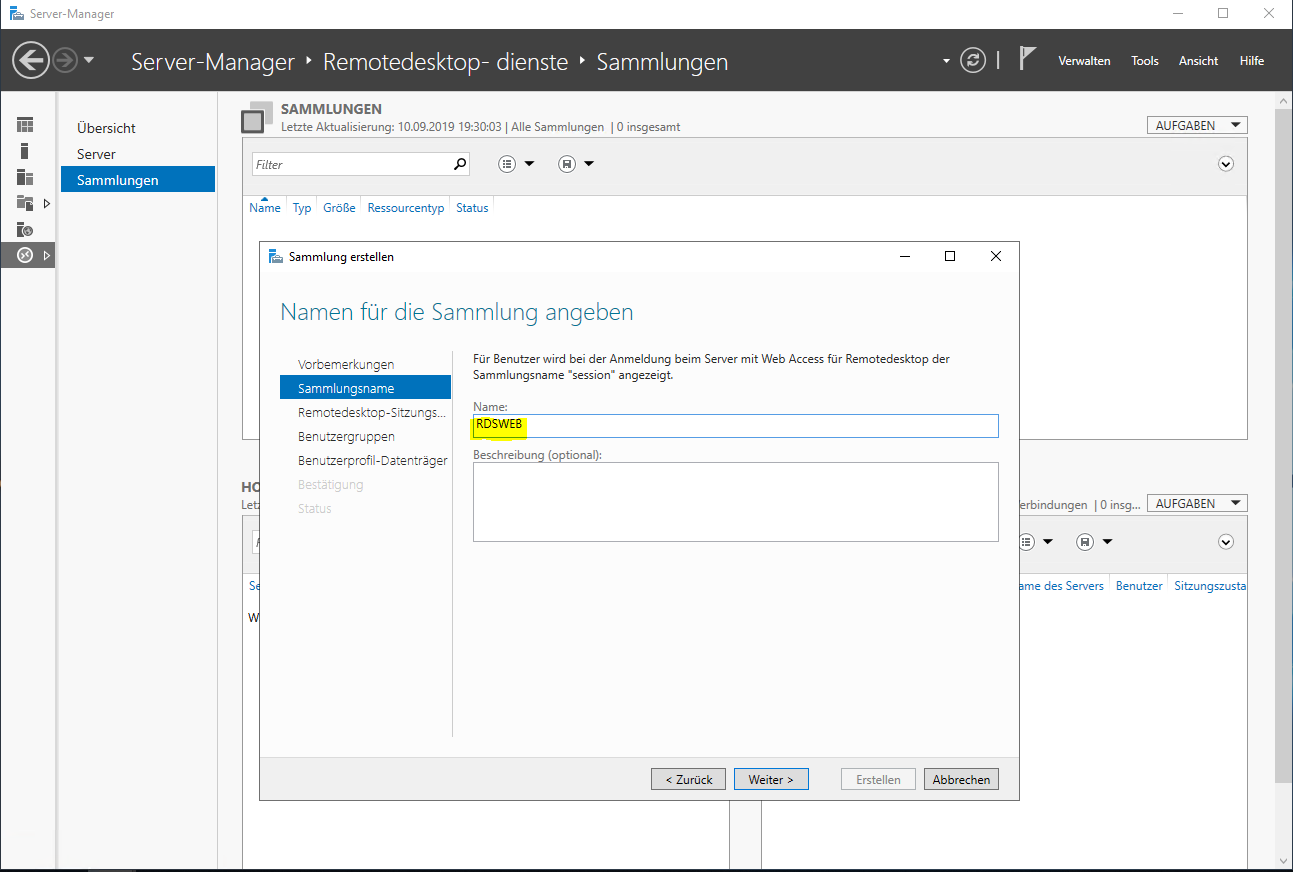Select the Sammlungsname wizard step

[366, 388]
